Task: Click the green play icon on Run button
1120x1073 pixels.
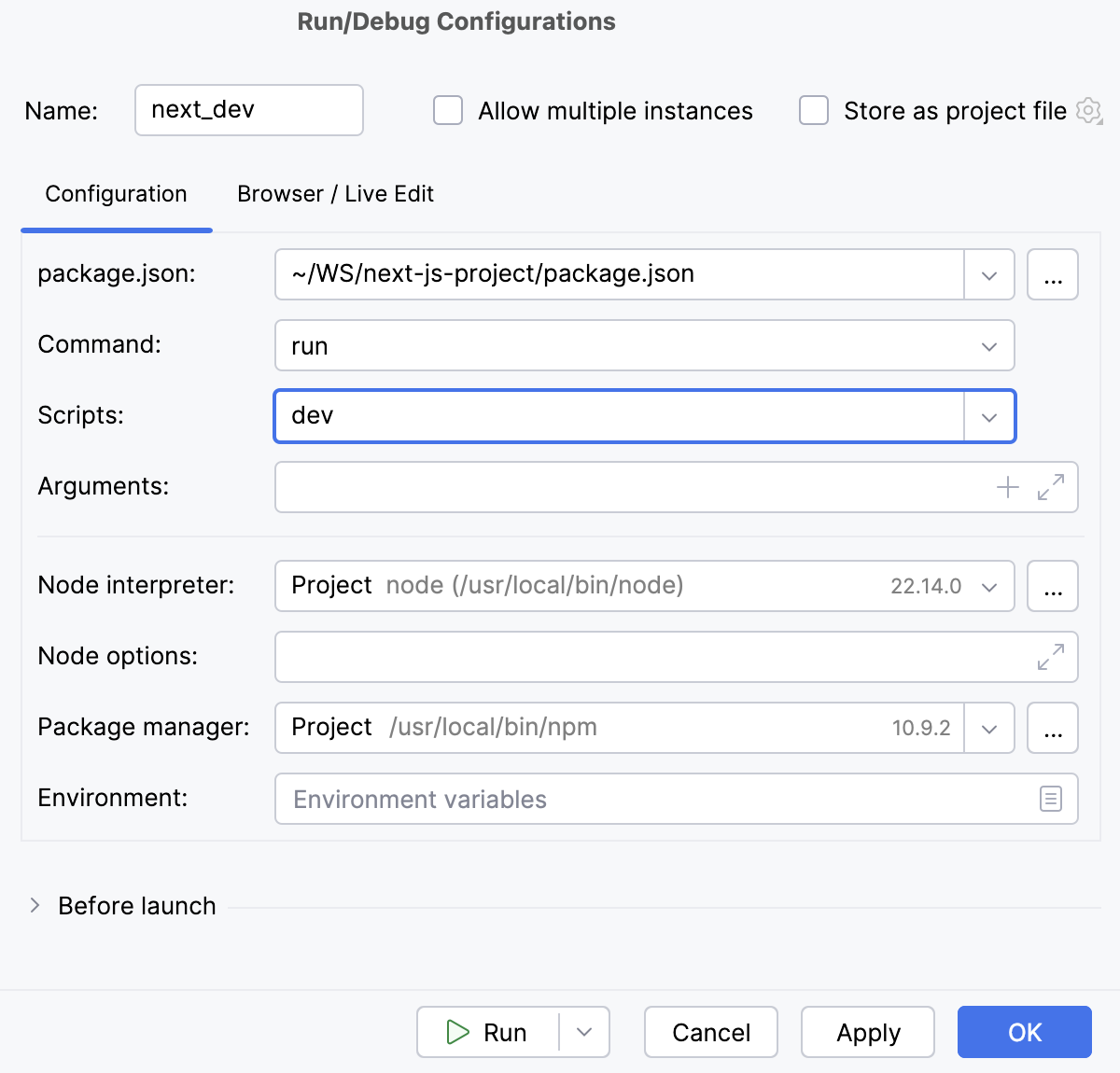Action: [x=457, y=1032]
